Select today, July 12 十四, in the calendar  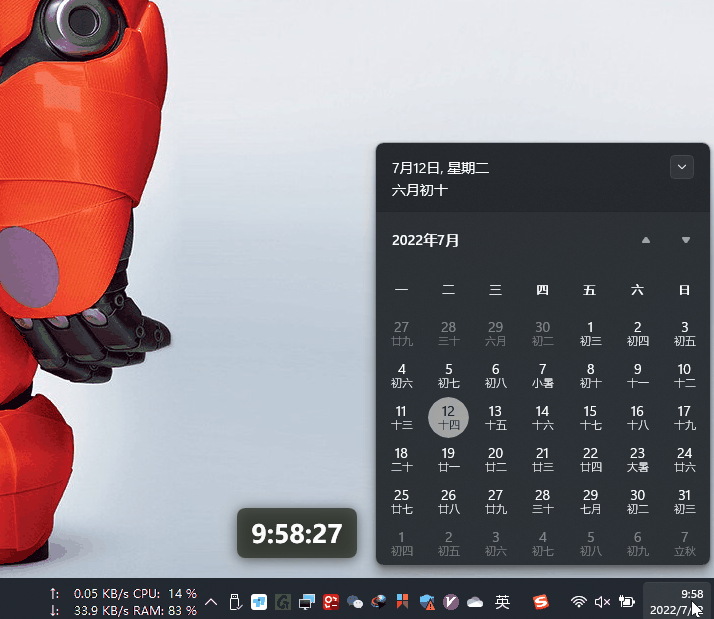coord(449,417)
